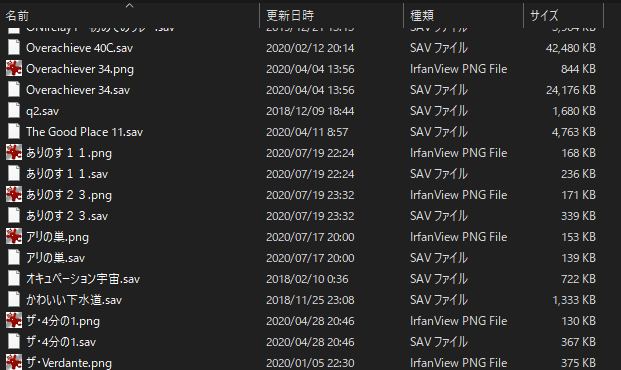Select the file name The Good Place 11.sav
This screenshot has height=370, width=621.
click(x=84, y=132)
